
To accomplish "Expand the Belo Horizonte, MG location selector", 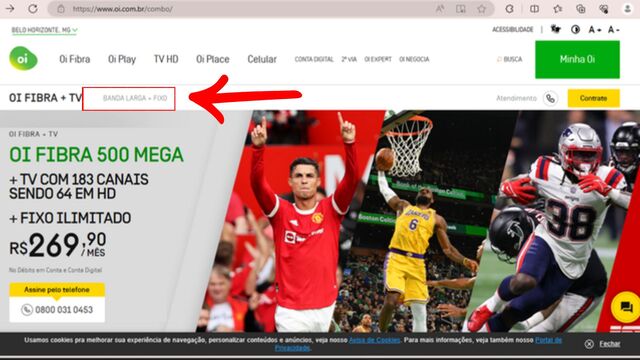I will 44,30.
